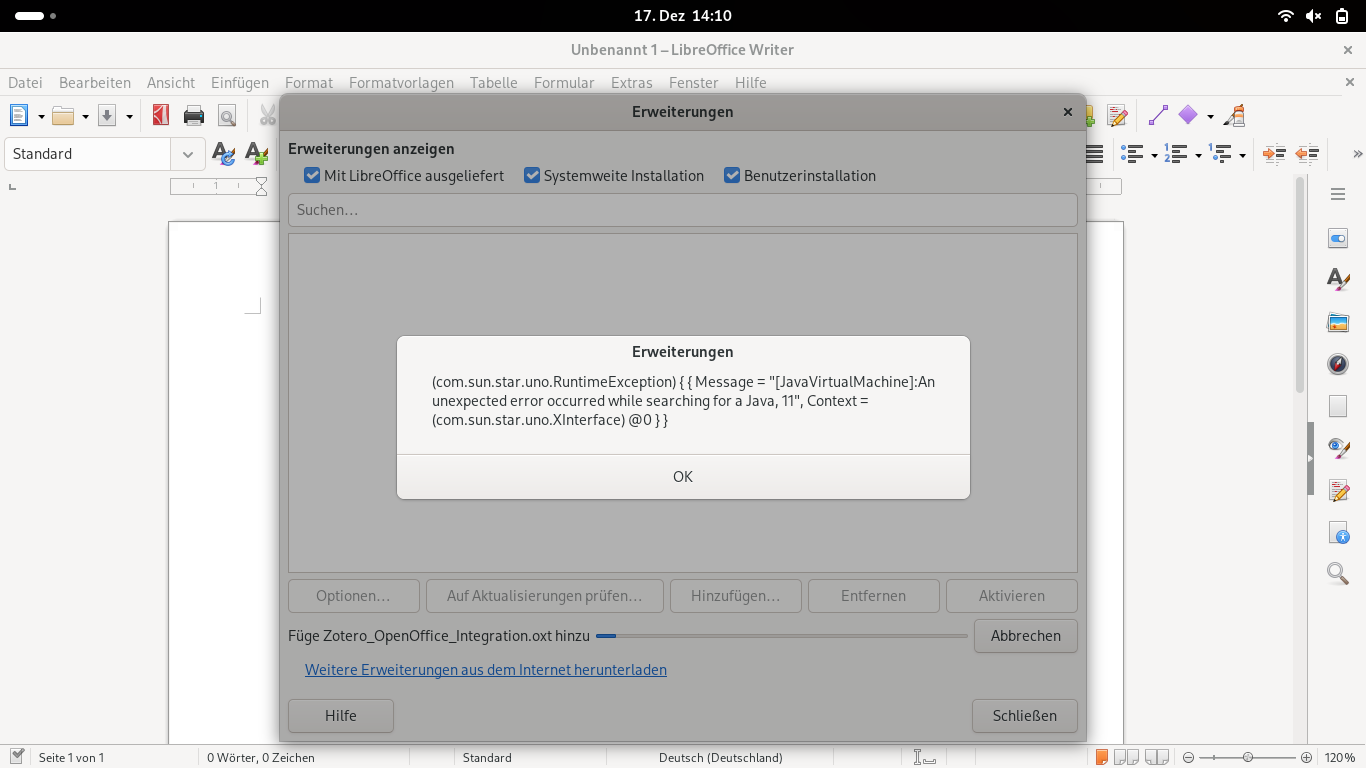The width and height of the screenshot is (1366, 768).
Task: Open the Page deck in the sidebar
Action: (1338, 406)
